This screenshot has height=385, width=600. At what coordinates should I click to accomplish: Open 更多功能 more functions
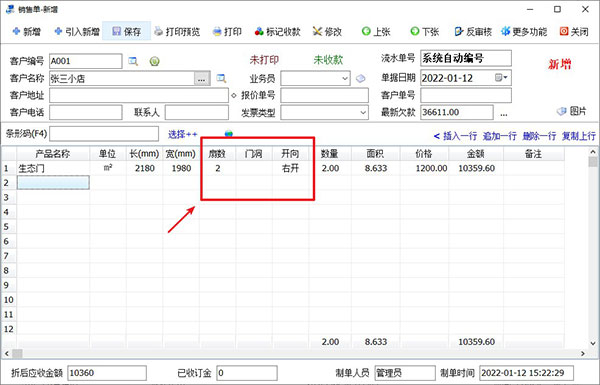click(524, 31)
